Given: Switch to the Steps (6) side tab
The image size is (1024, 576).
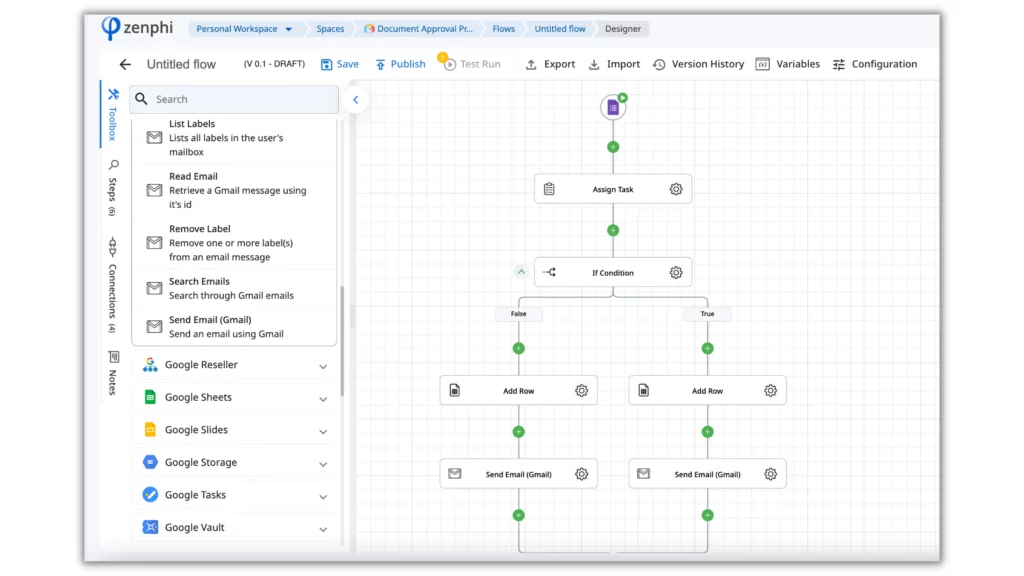Looking at the screenshot, I should click(113, 187).
